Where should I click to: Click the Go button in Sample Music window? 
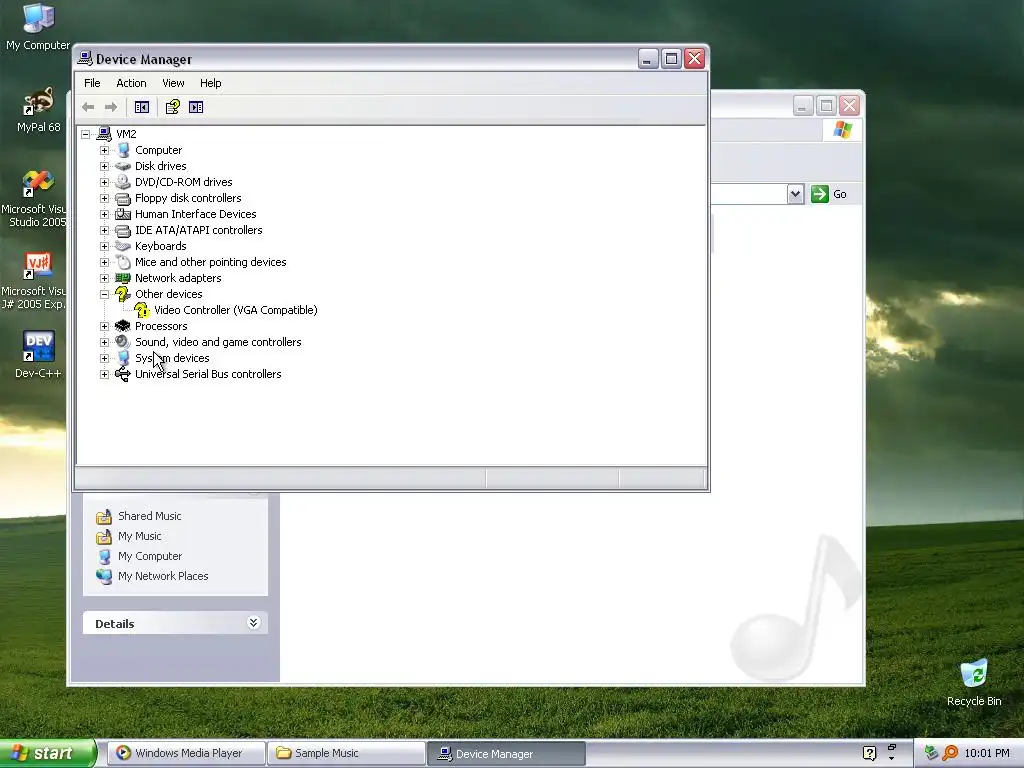(829, 194)
